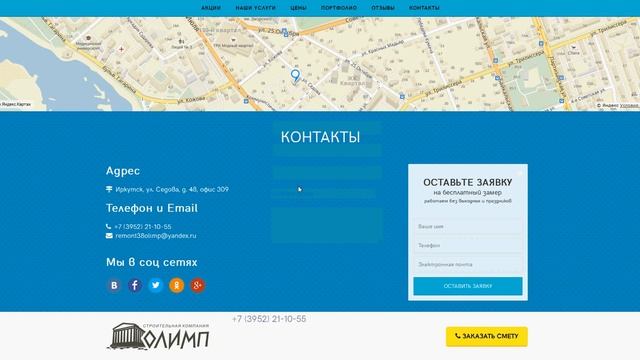Click the hospital cross marker on map
The height and width of the screenshot is (360, 640).
tap(121, 49)
